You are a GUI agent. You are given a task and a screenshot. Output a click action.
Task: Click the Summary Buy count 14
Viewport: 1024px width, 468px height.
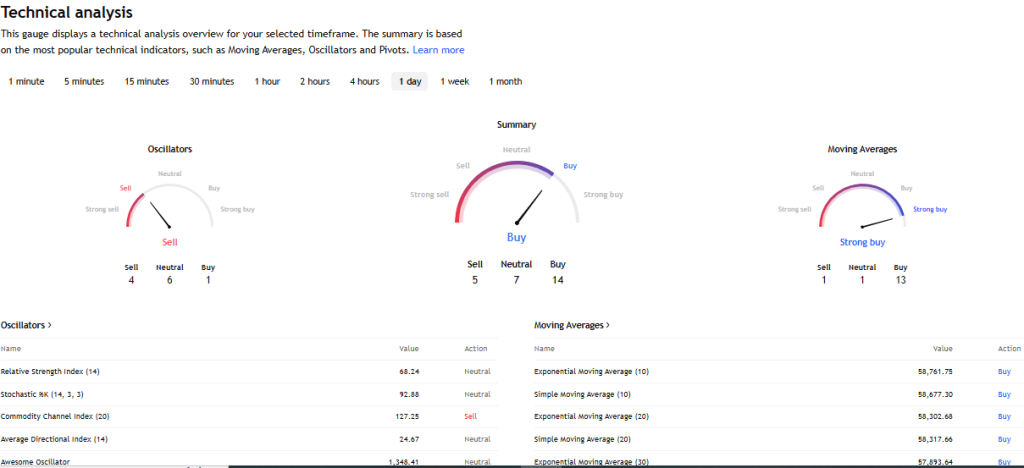[x=558, y=280]
